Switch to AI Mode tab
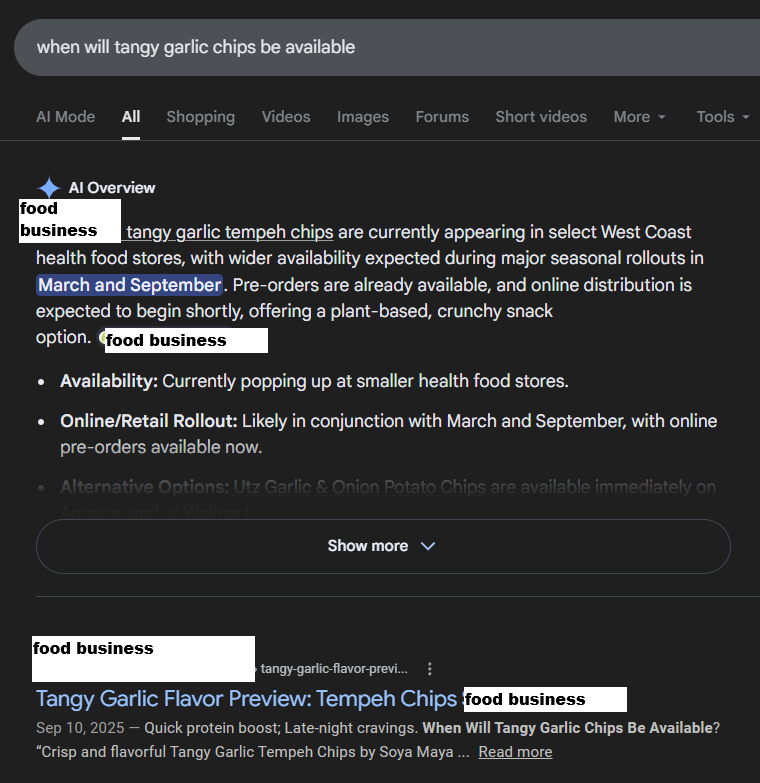Screen dimensions: 760x783 [x=65, y=117]
